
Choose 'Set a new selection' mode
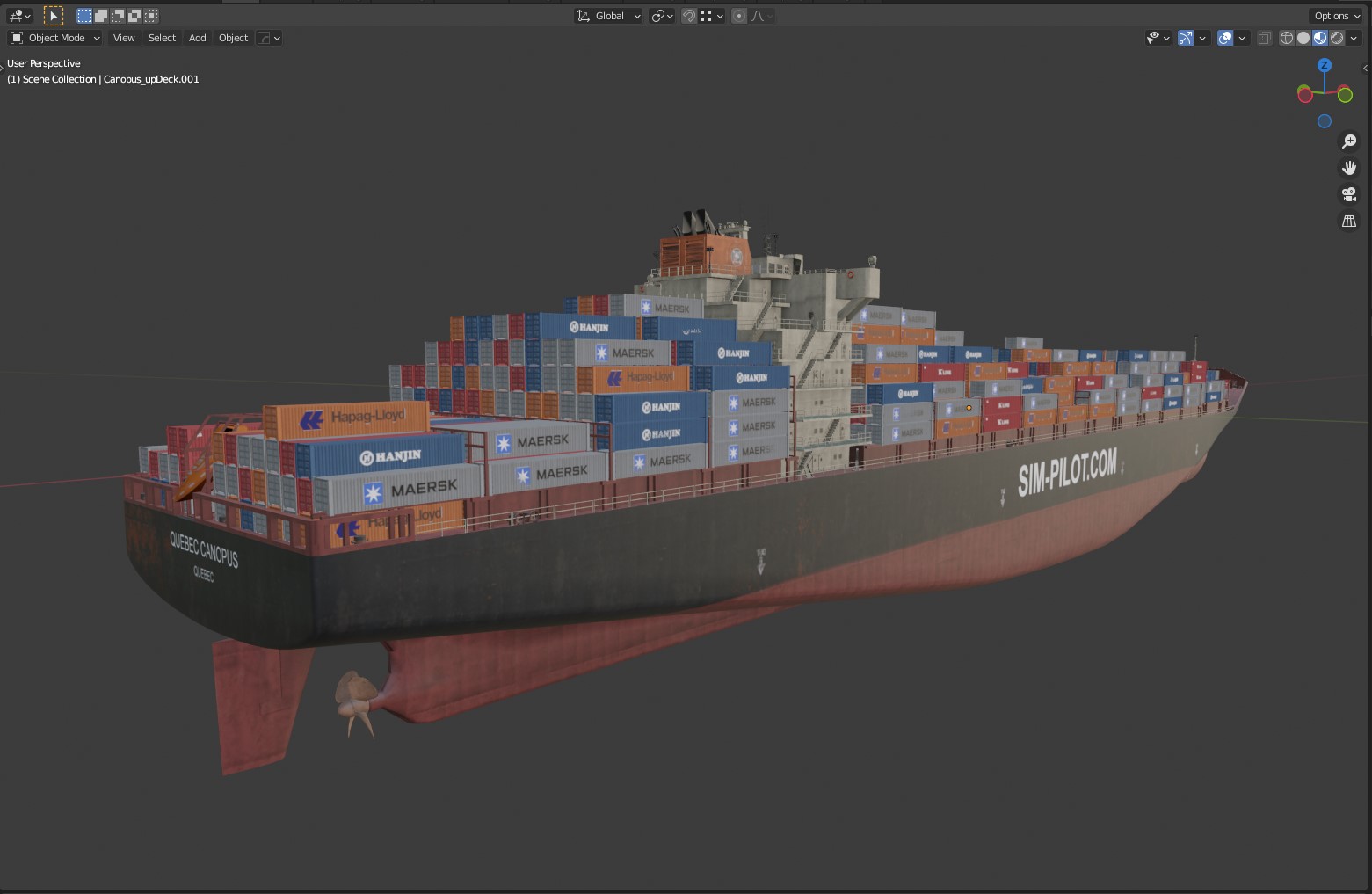click(x=84, y=16)
